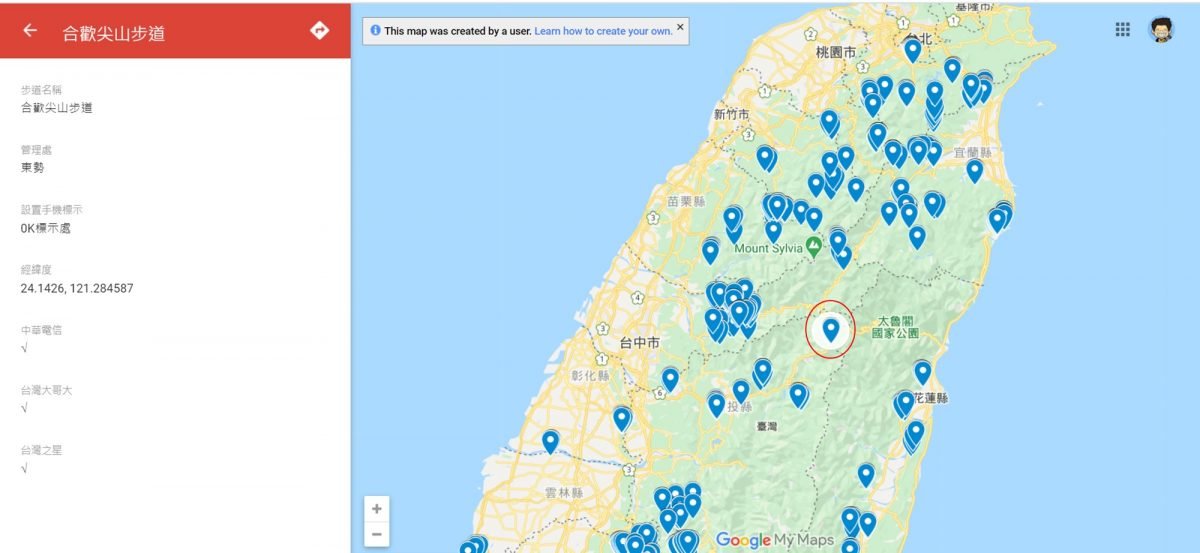The width and height of the screenshot is (1200, 553).
Task: Open directions for 合歡尖山步道
Action: pyautogui.click(x=319, y=31)
